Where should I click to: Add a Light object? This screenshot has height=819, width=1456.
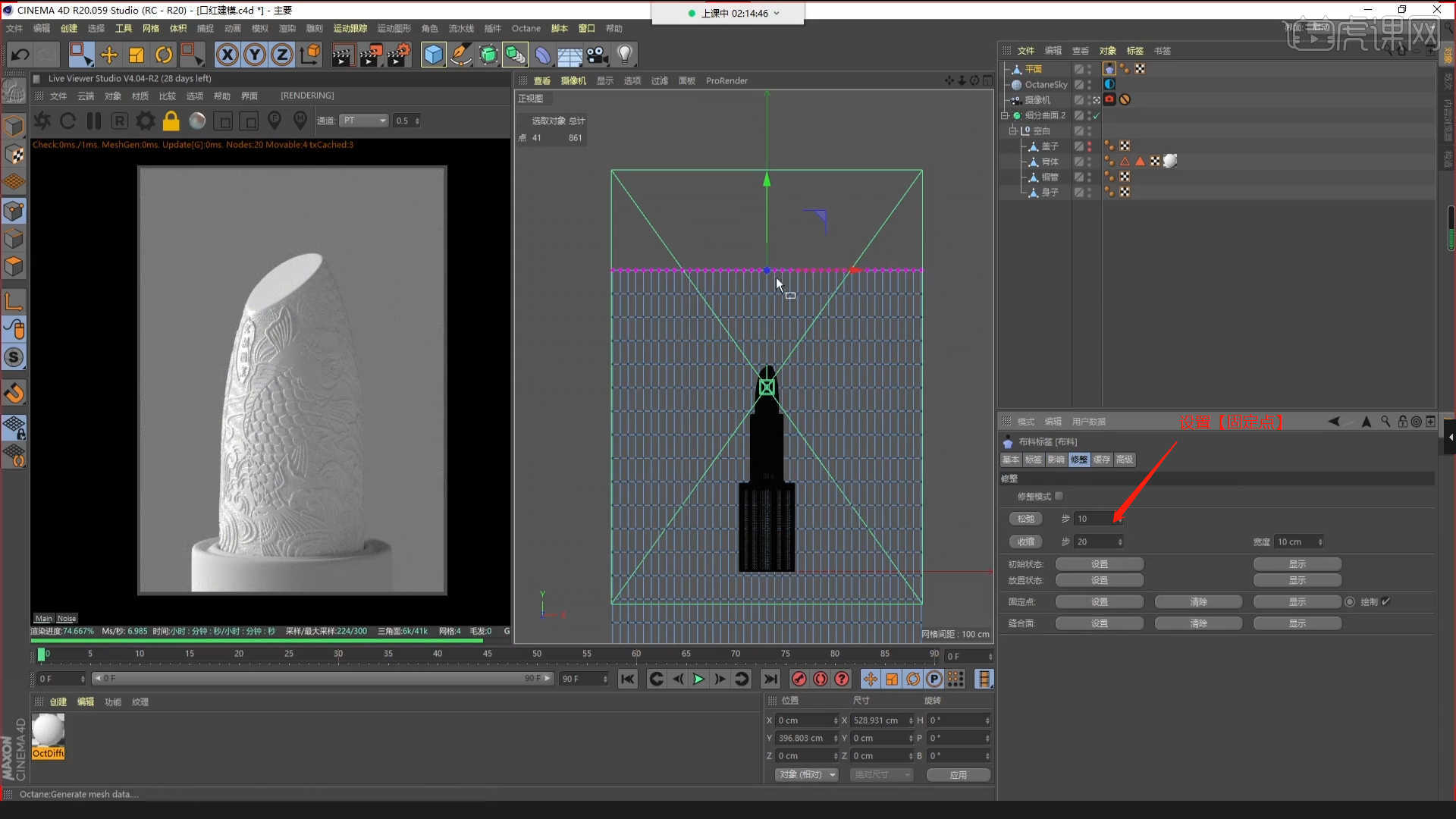pyautogui.click(x=625, y=55)
